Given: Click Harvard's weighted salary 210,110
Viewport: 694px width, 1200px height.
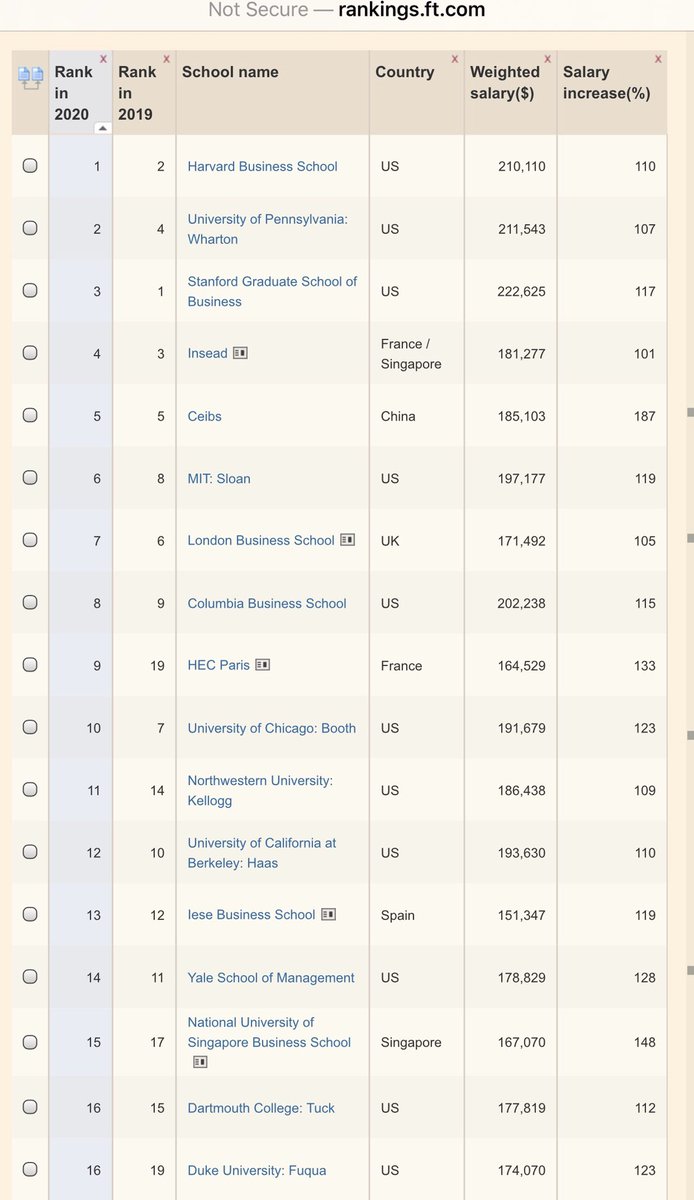Looking at the screenshot, I should pyautogui.click(x=522, y=166).
